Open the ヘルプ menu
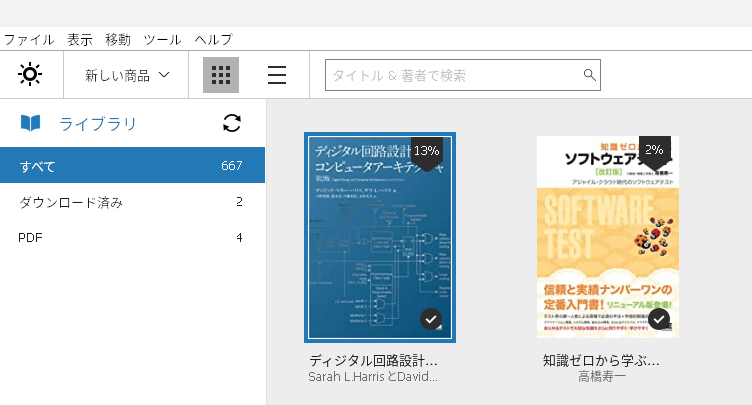The height and width of the screenshot is (405, 752). (213, 39)
